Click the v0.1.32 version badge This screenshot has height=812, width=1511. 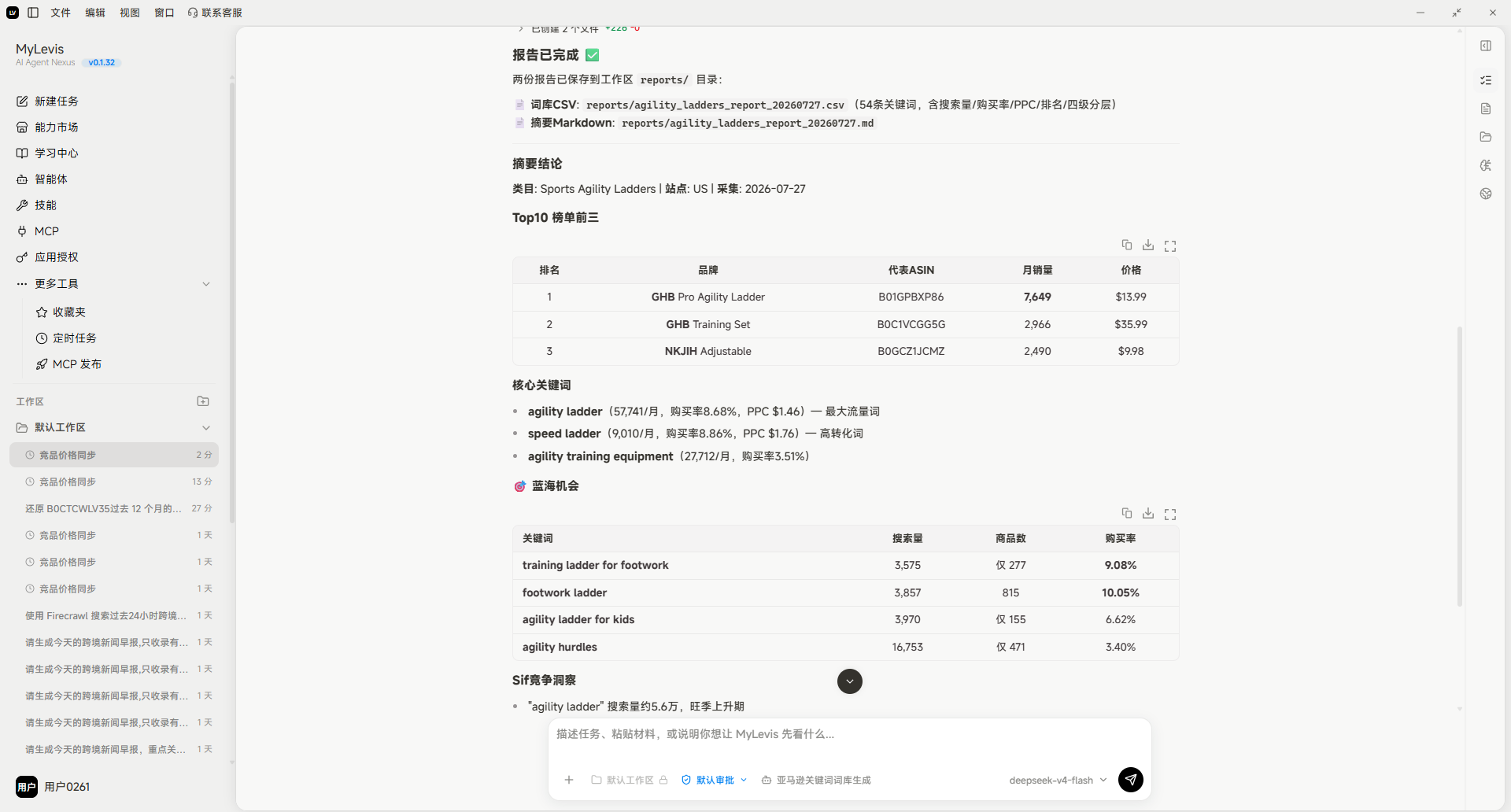102,62
